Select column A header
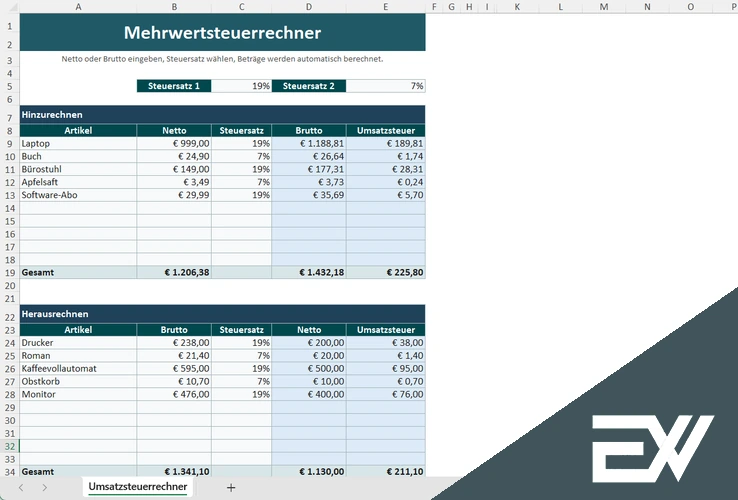This screenshot has height=500, width=738. pos(78,7)
